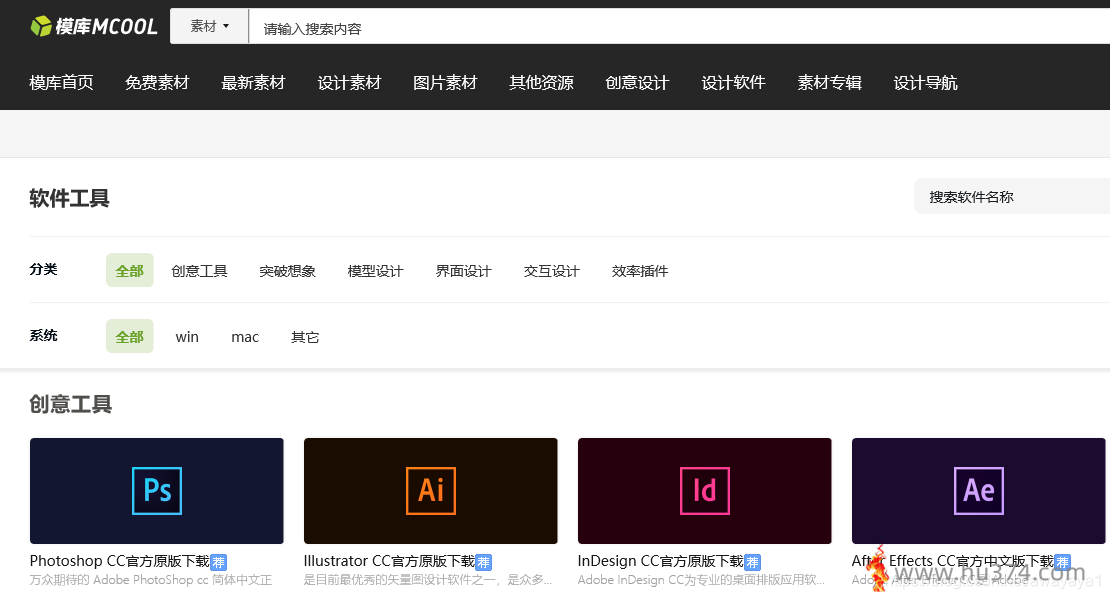Click the 荐 badge beside InDesign CC title
1110x599 pixels.
coord(752,562)
